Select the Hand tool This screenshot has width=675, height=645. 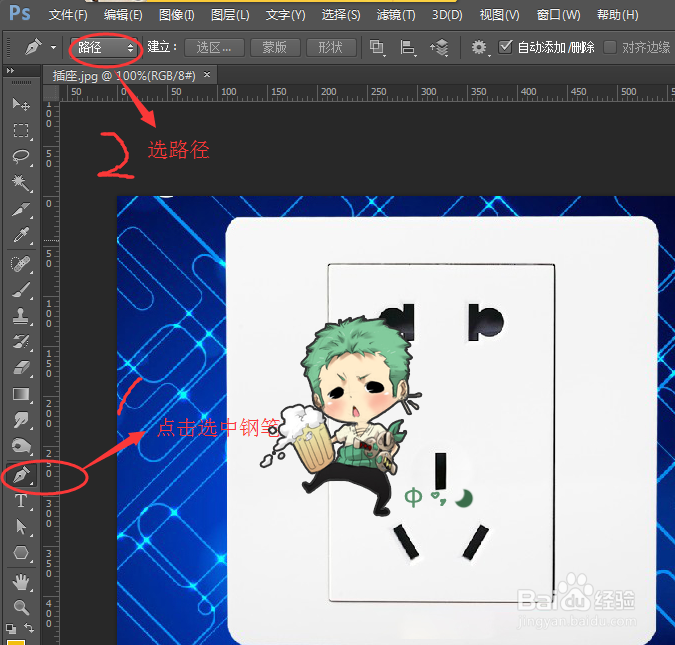tap(21, 582)
